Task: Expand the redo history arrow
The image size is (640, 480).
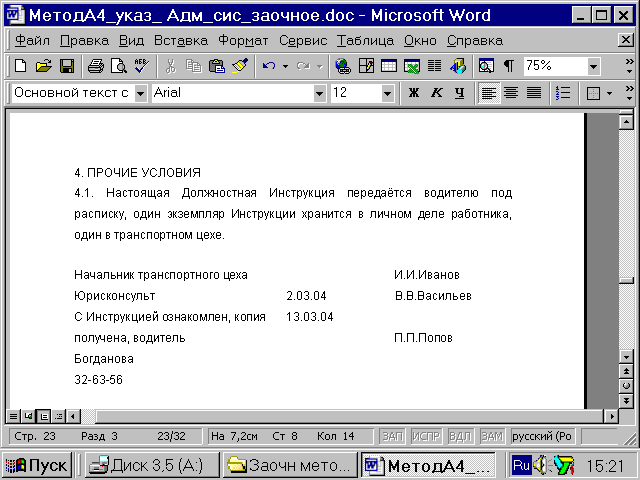Action: click(x=320, y=66)
